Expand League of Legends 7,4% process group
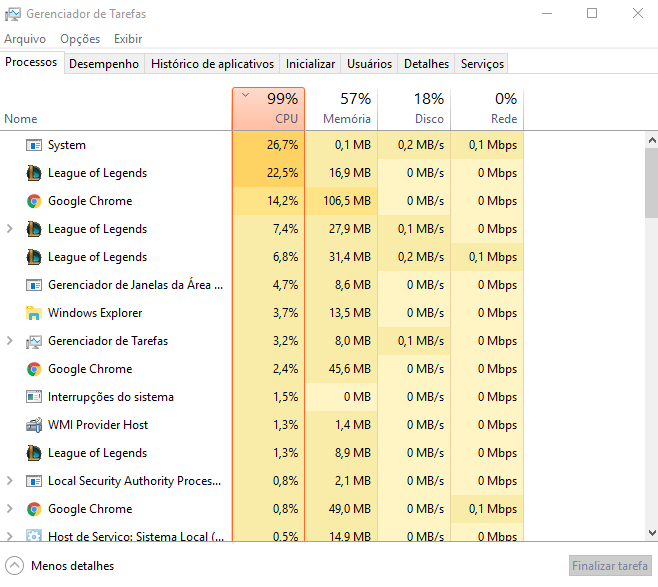This screenshot has height=587, width=658. [x=10, y=229]
